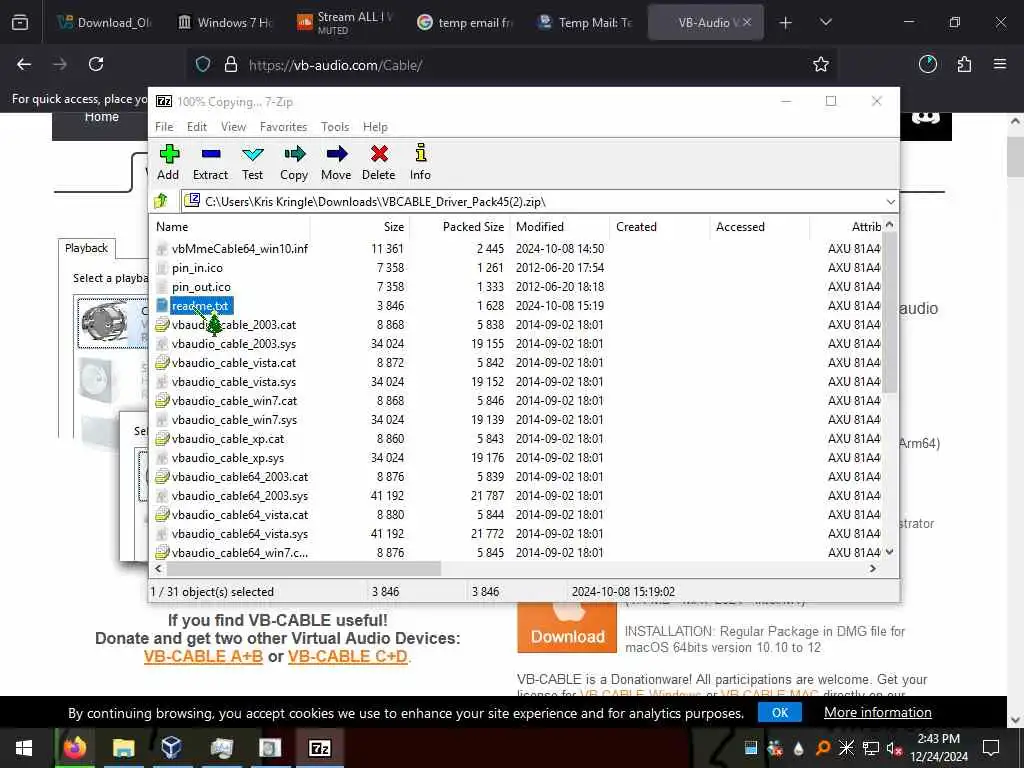Click the scroll-down arrow in the file list
Viewport: 1024px width, 768px height.
(x=889, y=552)
